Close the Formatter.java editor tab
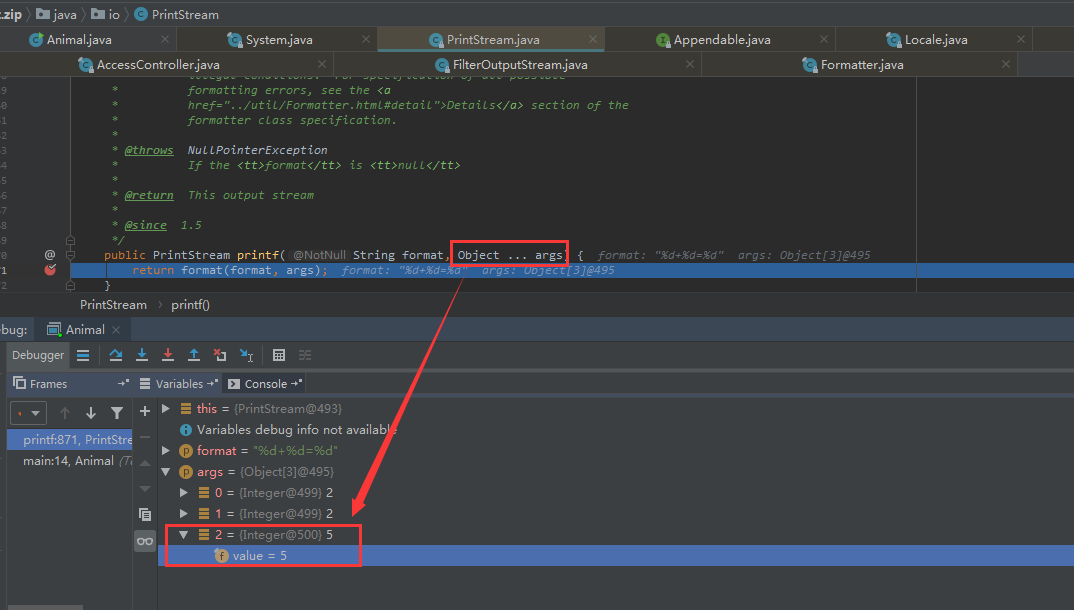Viewport: 1074px width, 610px height. click(x=1006, y=64)
